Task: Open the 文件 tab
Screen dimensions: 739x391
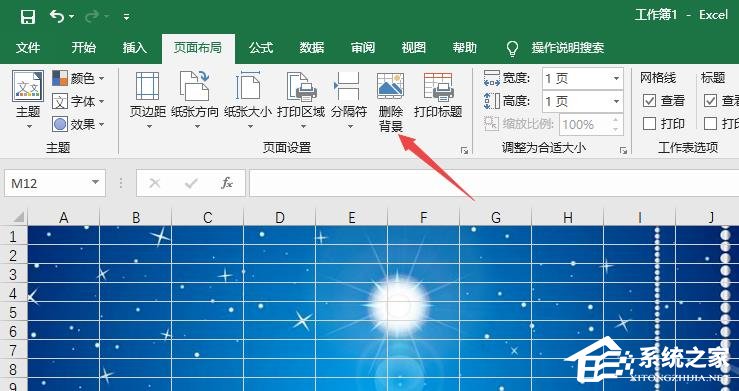Action: [28, 48]
